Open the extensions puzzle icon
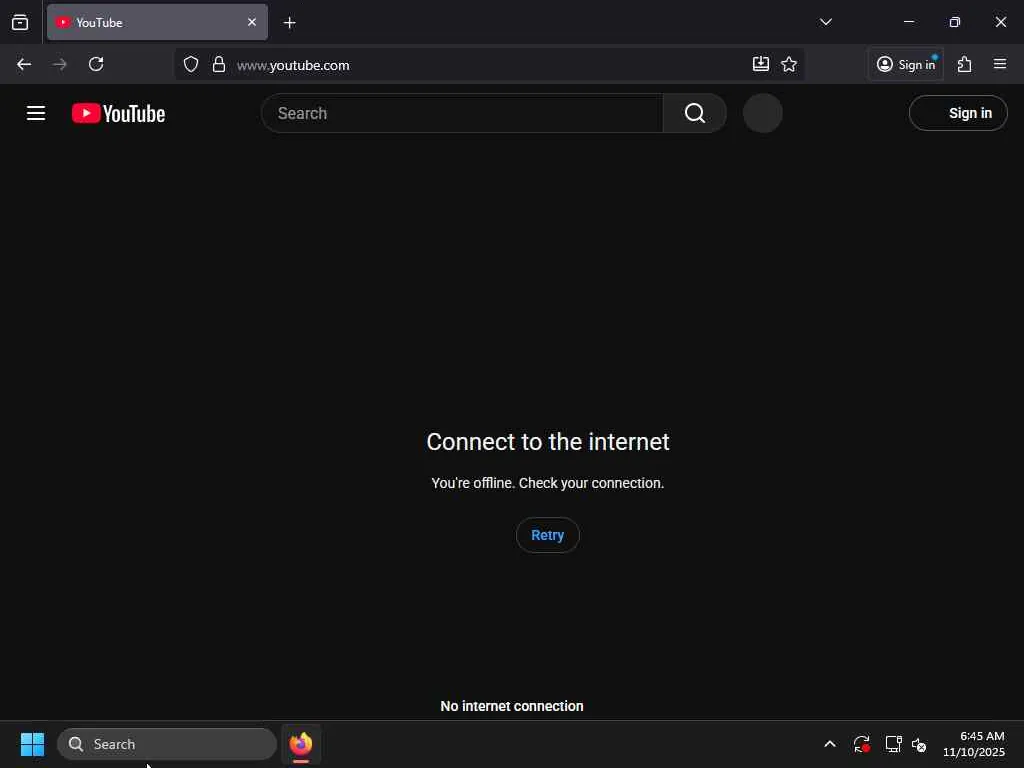This screenshot has height=768, width=1024. click(x=964, y=64)
